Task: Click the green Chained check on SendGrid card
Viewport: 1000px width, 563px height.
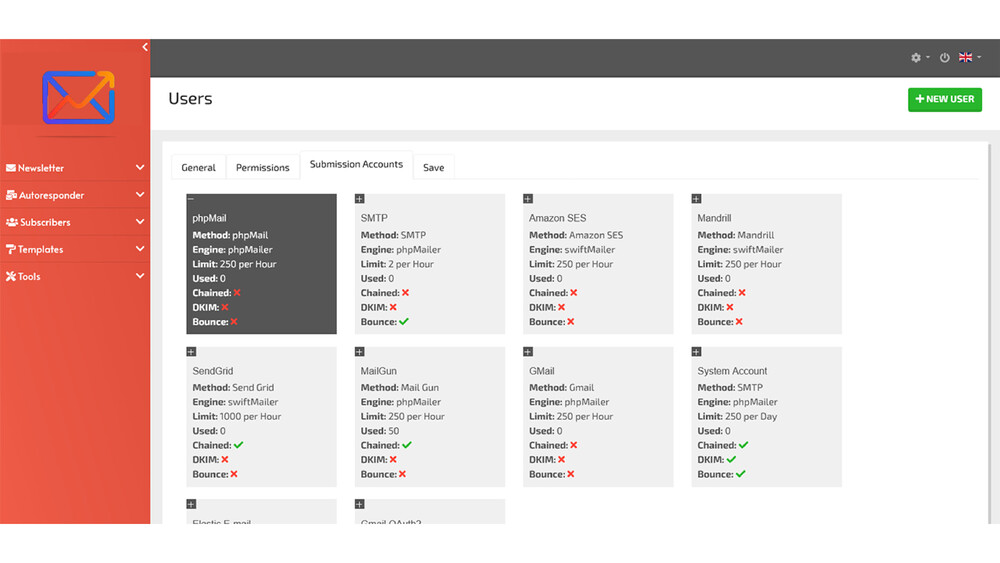Action: (239, 445)
